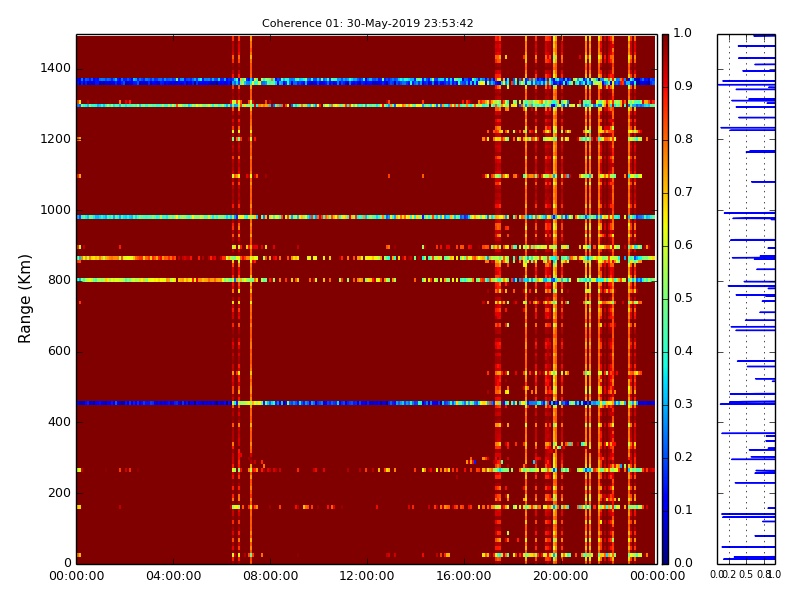The height and width of the screenshot is (600, 800).
Task: Pick the colorbar tick label '0.8'
Action: (683, 139)
